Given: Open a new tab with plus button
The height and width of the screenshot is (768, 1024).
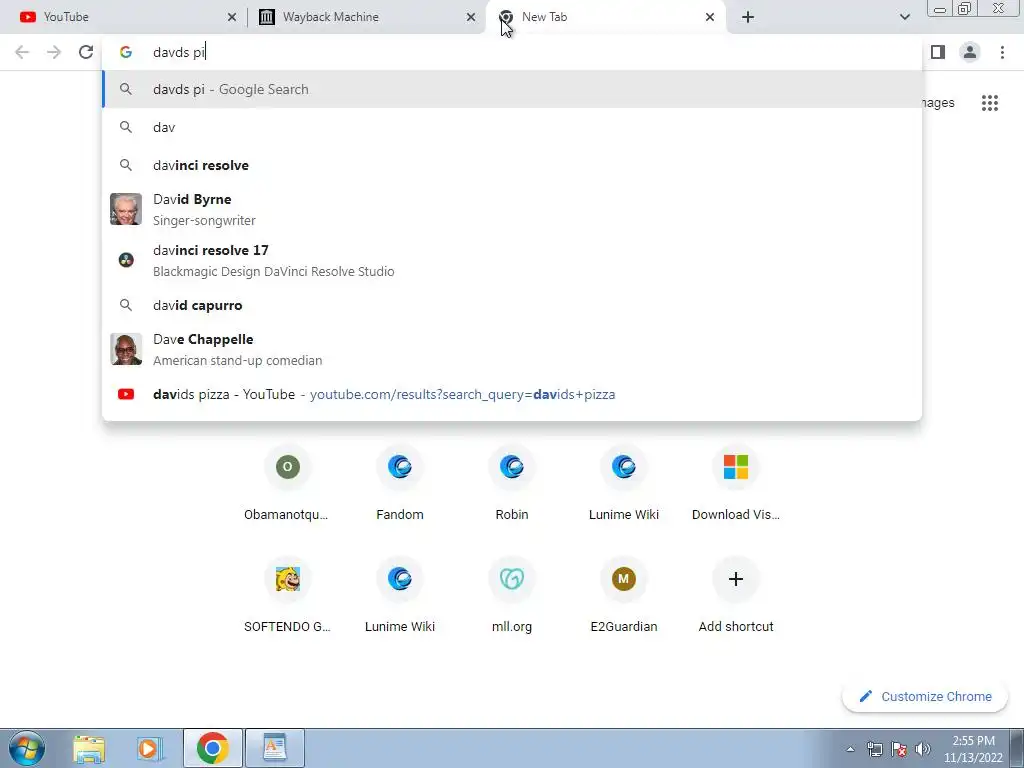Looking at the screenshot, I should click(748, 17).
